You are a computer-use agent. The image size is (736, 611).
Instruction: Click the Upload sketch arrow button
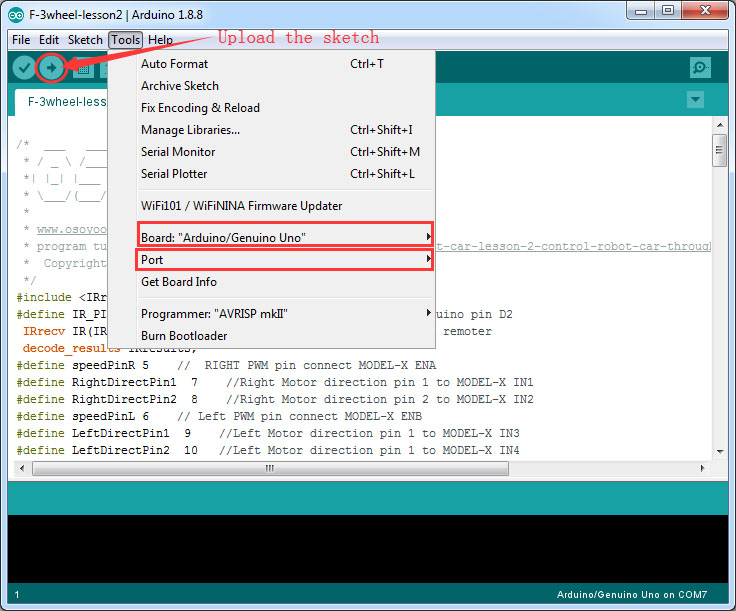point(51,68)
